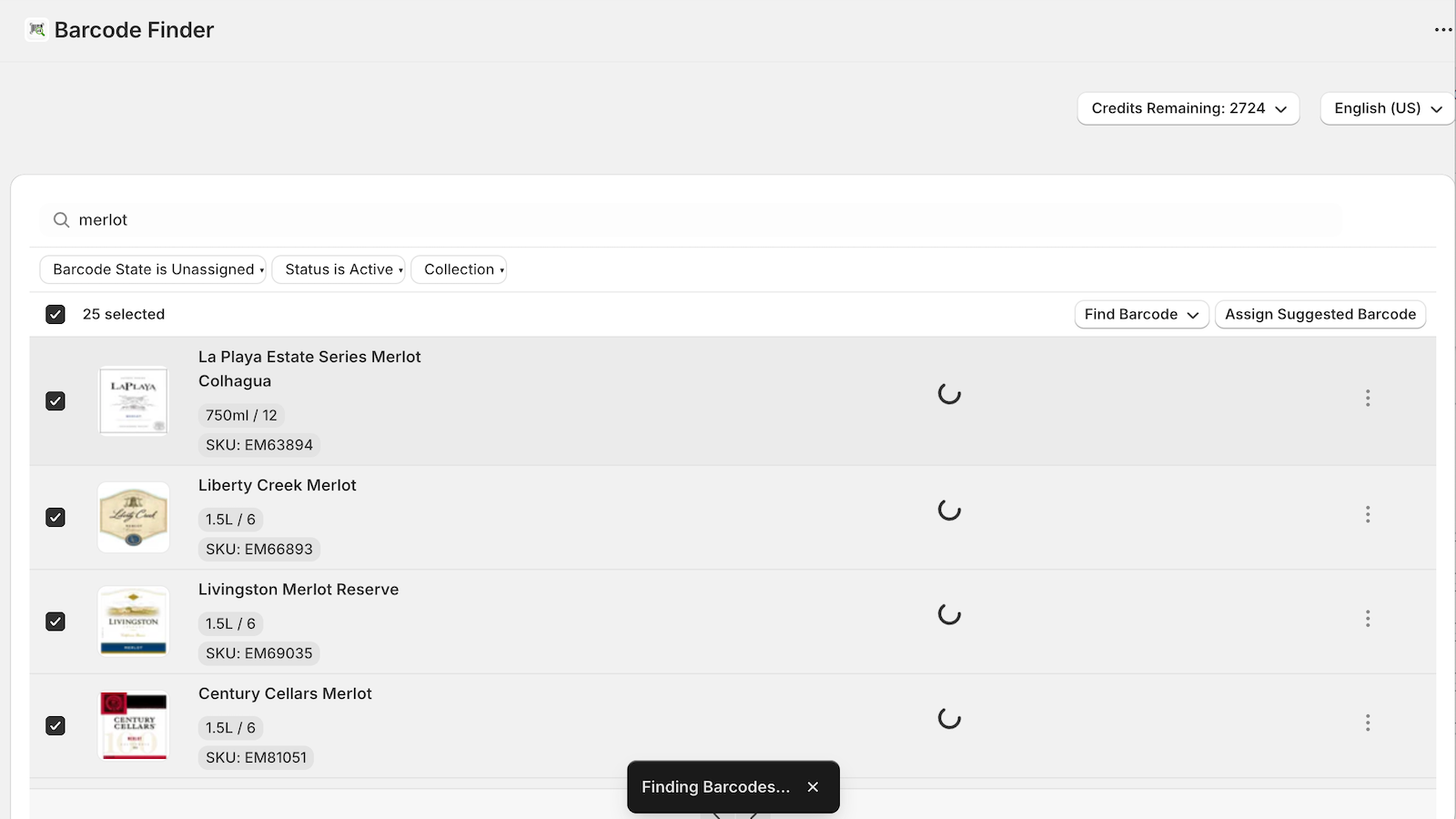The width and height of the screenshot is (1456, 819).
Task: Uncheck La Playa Estate Series Merlot checkbox
Action: pos(56,401)
